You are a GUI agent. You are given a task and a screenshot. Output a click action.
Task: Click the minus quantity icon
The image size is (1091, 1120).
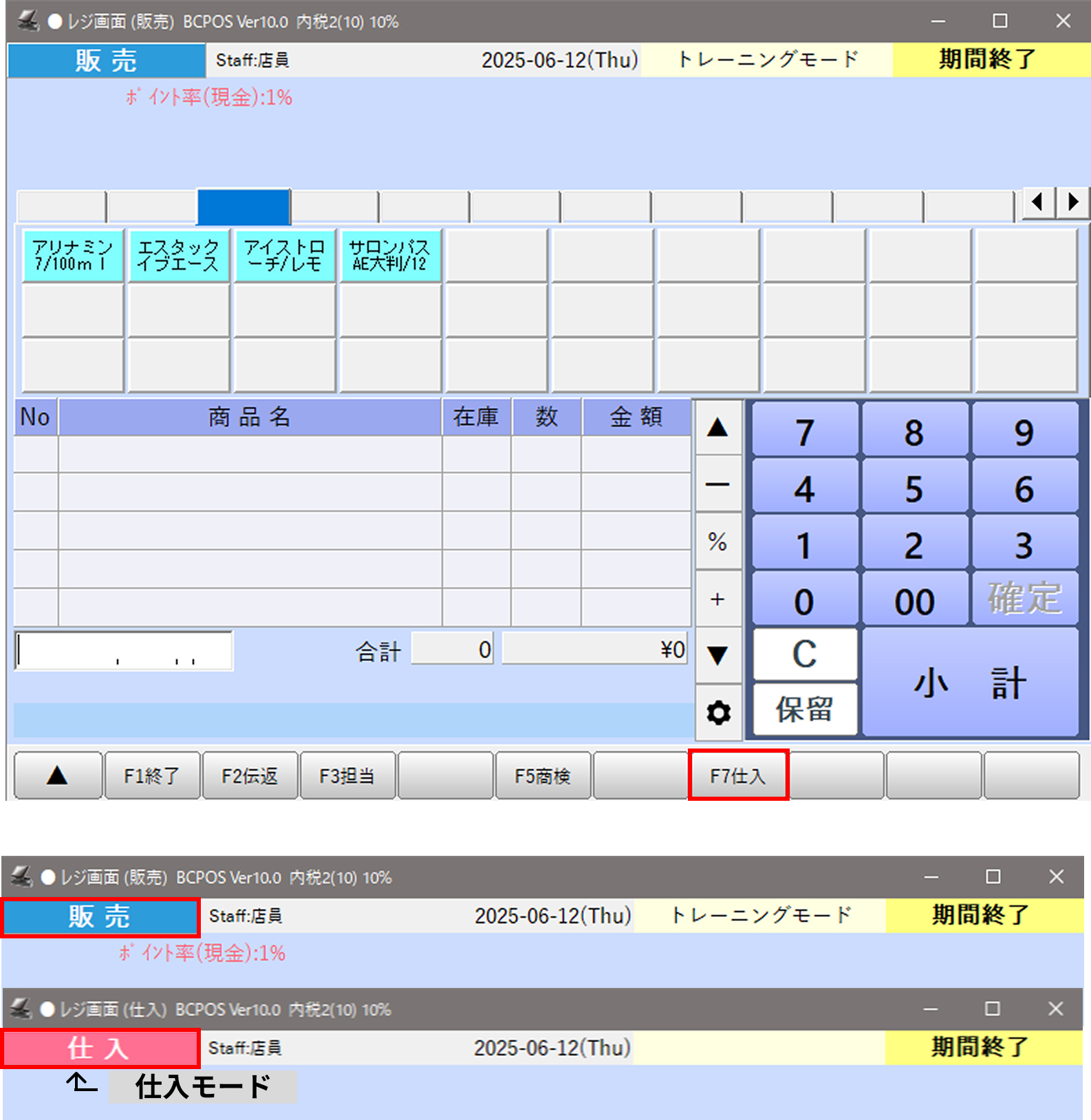pyautogui.click(x=717, y=485)
